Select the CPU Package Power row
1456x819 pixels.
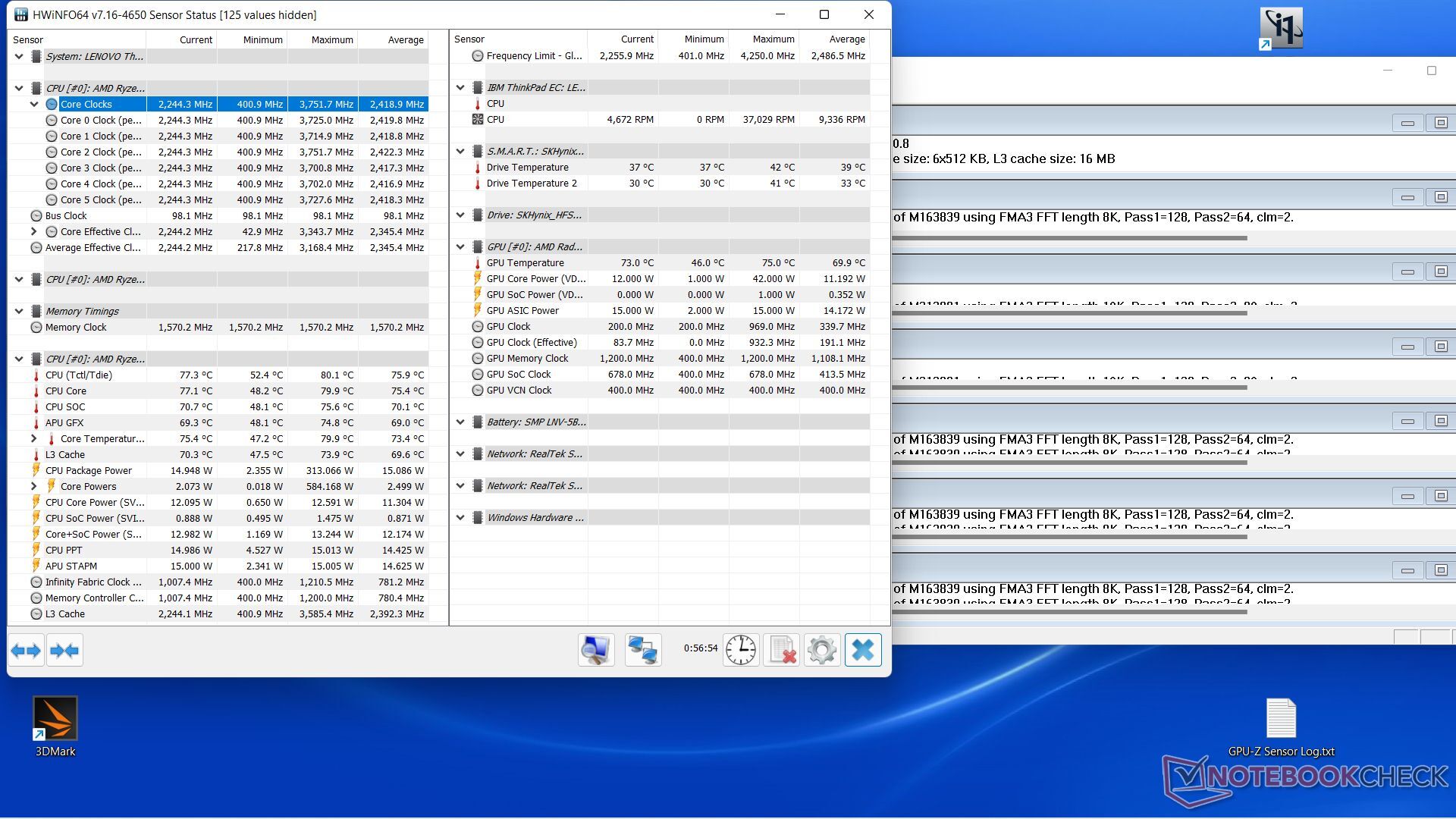click(89, 471)
